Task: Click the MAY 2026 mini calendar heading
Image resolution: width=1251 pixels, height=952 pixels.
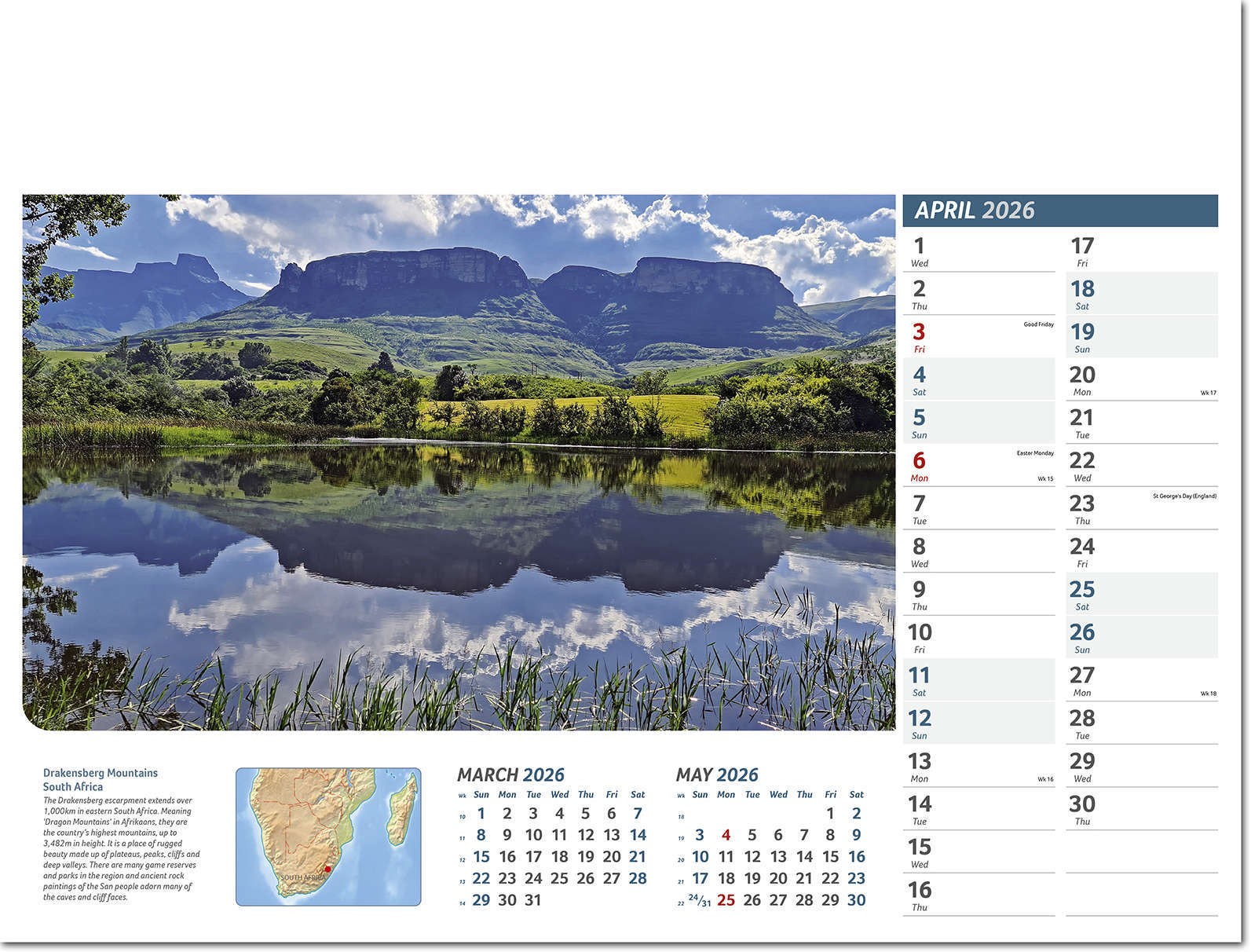Action: tap(717, 775)
